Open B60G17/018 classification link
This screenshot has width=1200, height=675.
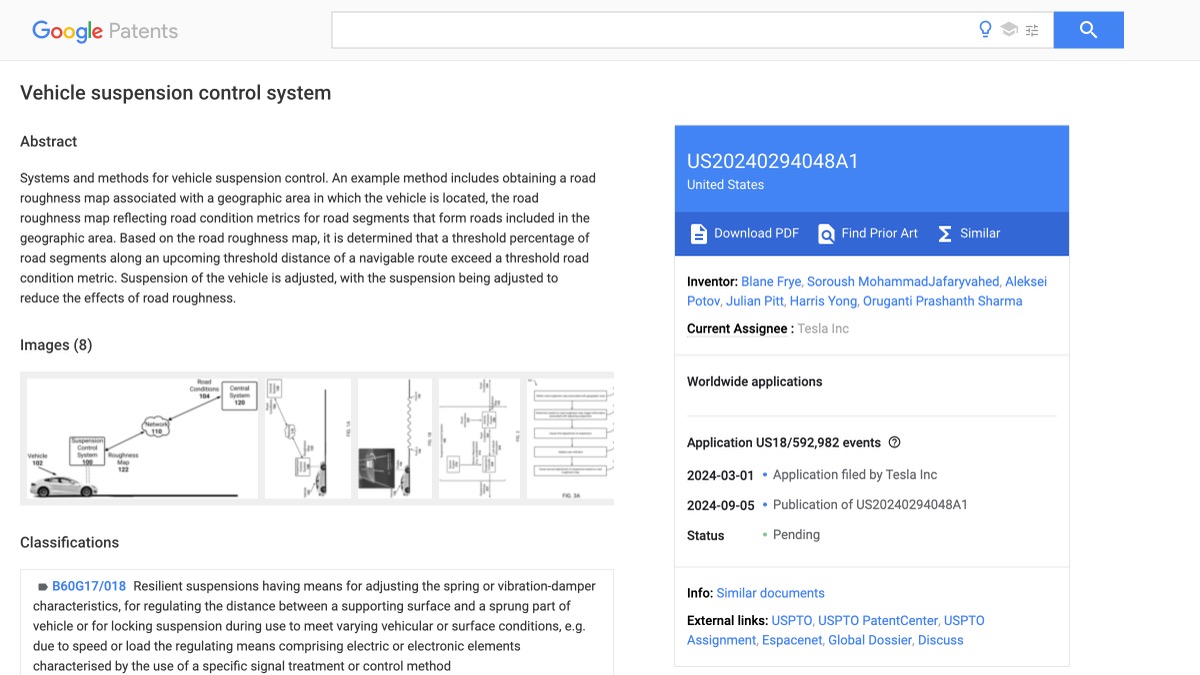[x=89, y=586]
